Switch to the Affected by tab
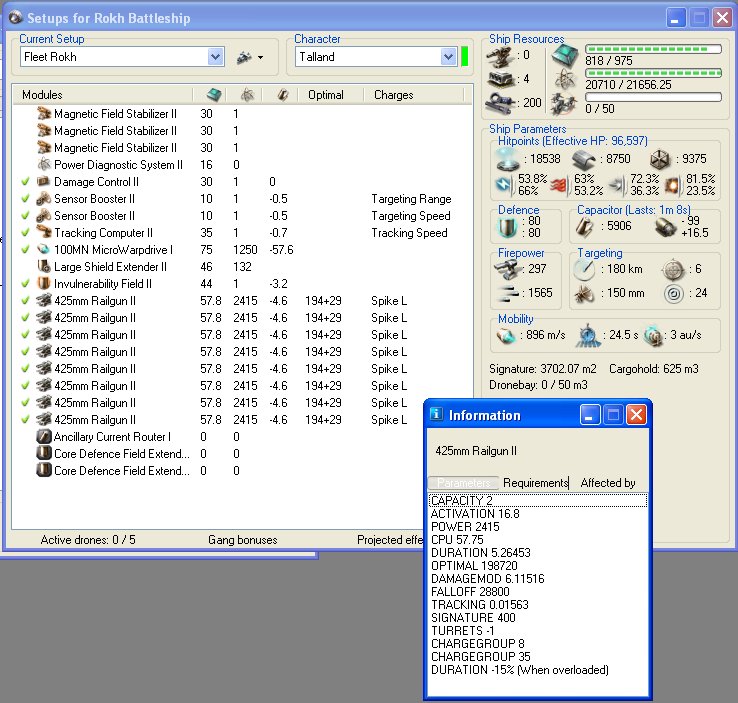The image size is (738, 703). [x=608, y=483]
